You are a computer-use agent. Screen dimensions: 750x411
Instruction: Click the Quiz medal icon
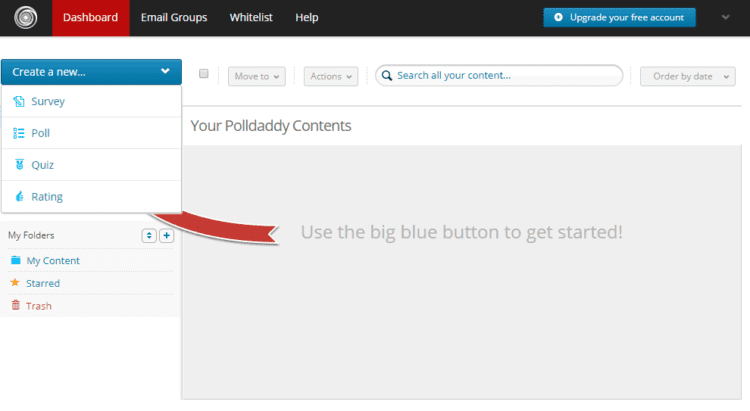click(x=19, y=165)
